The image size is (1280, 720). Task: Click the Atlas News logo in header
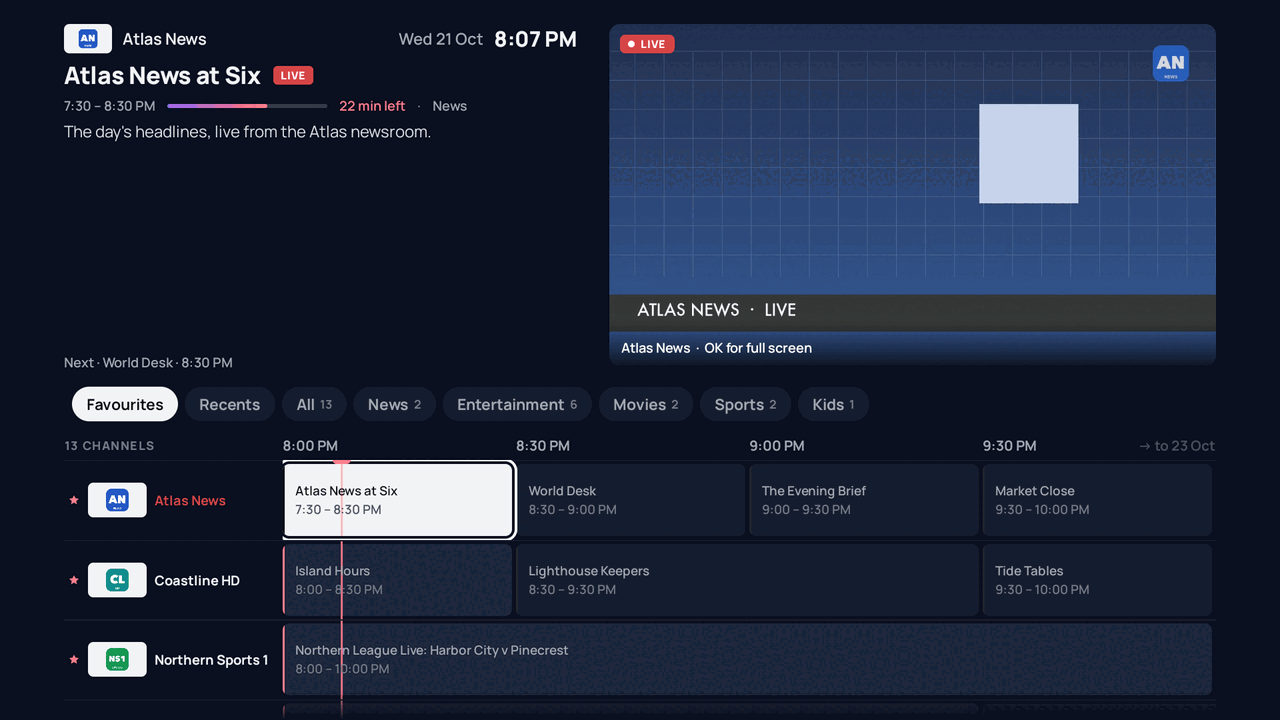point(88,39)
